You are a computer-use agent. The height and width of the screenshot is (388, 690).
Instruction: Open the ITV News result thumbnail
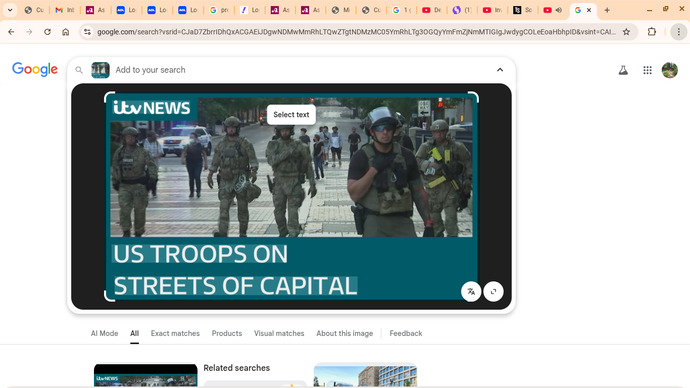point(146,375)
